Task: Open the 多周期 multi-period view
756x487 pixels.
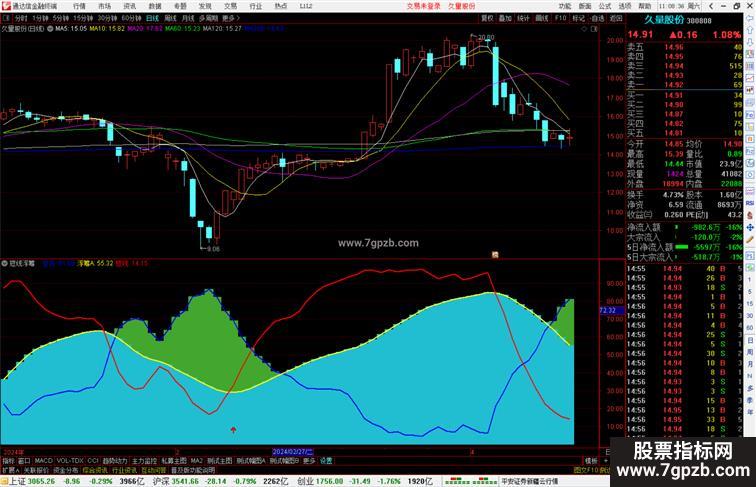Action: (208, 18)
